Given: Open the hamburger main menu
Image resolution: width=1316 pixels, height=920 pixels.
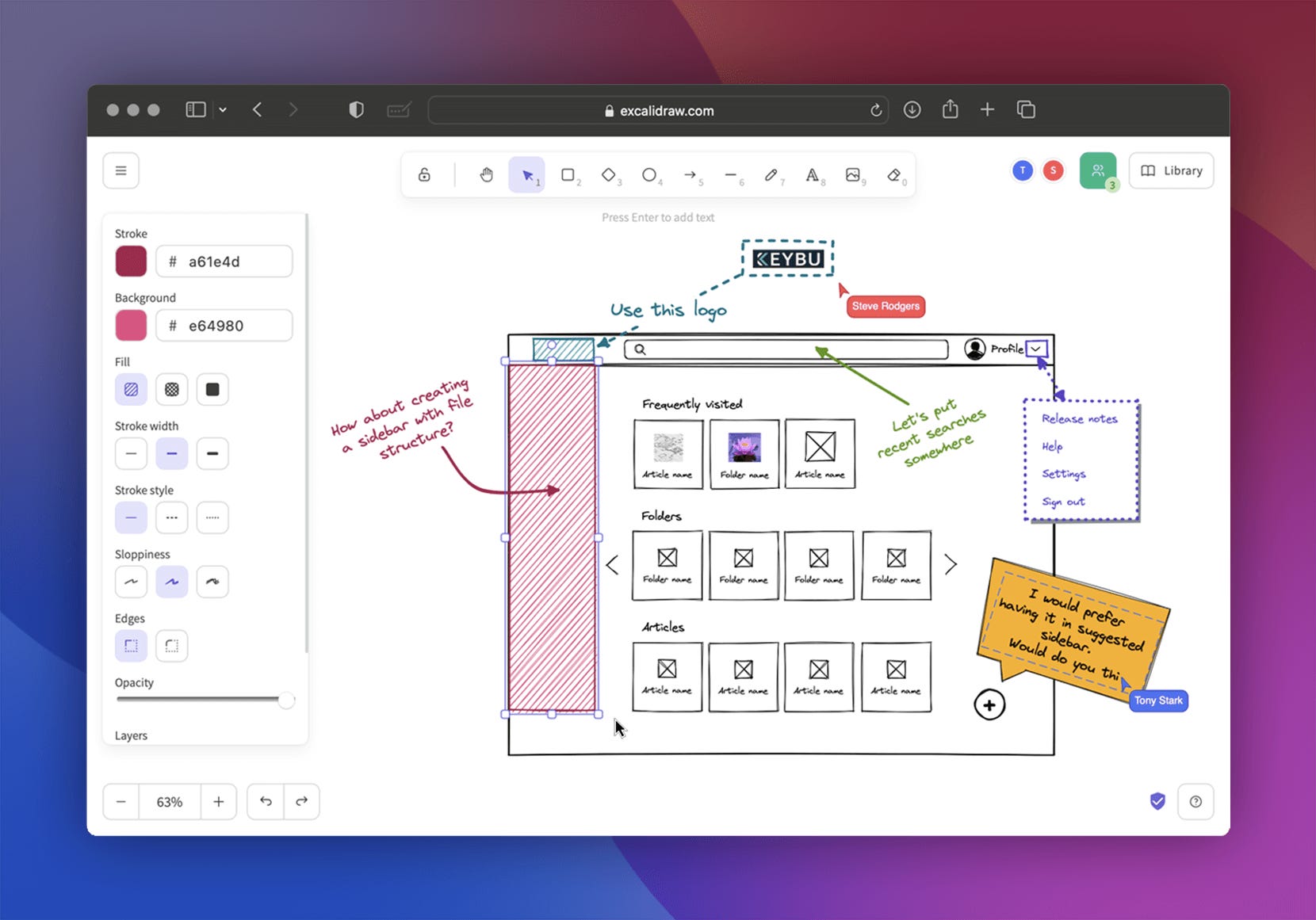Looking at the screenshot, I should [121, 170].
